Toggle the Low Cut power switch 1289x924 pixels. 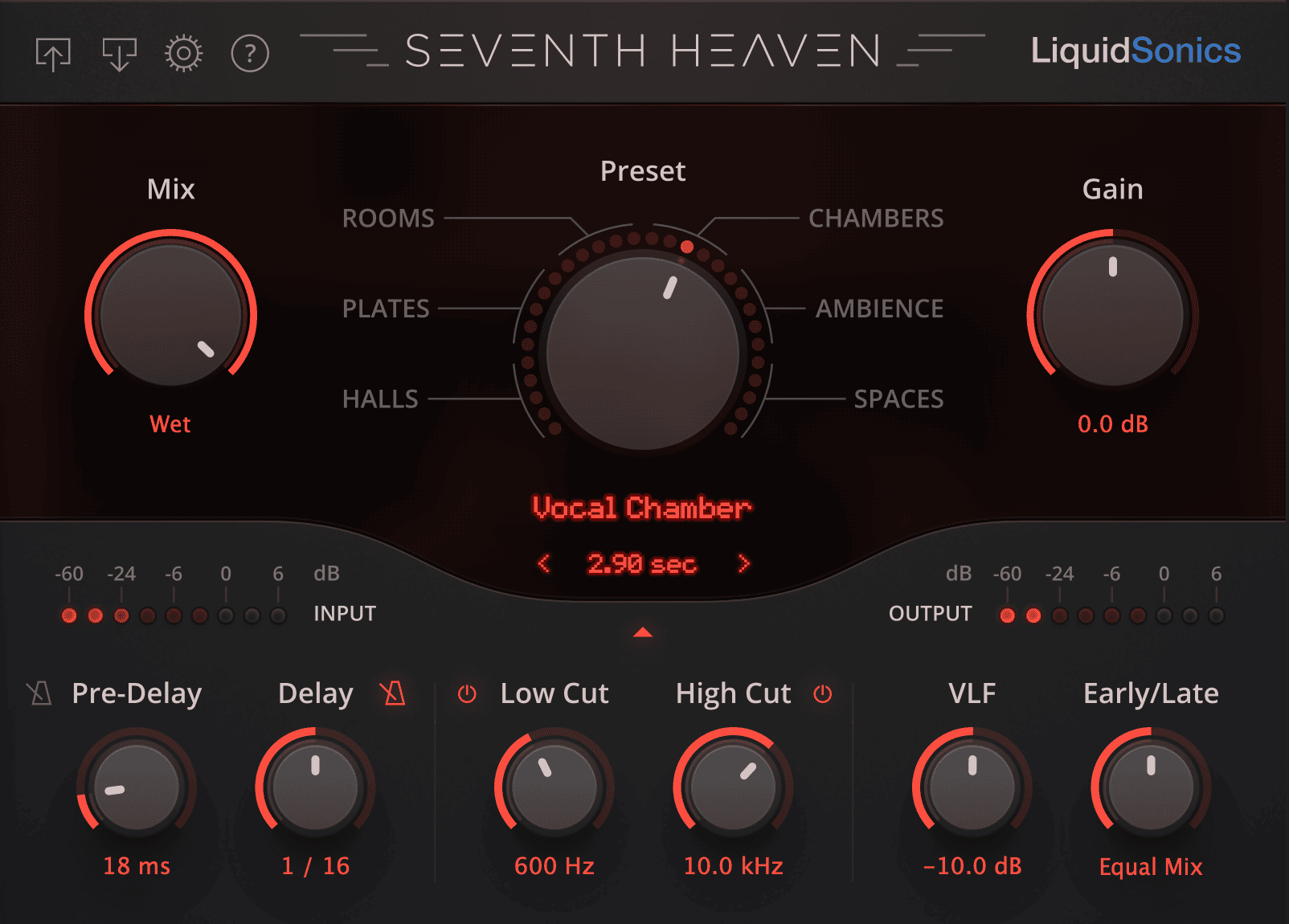466,693
